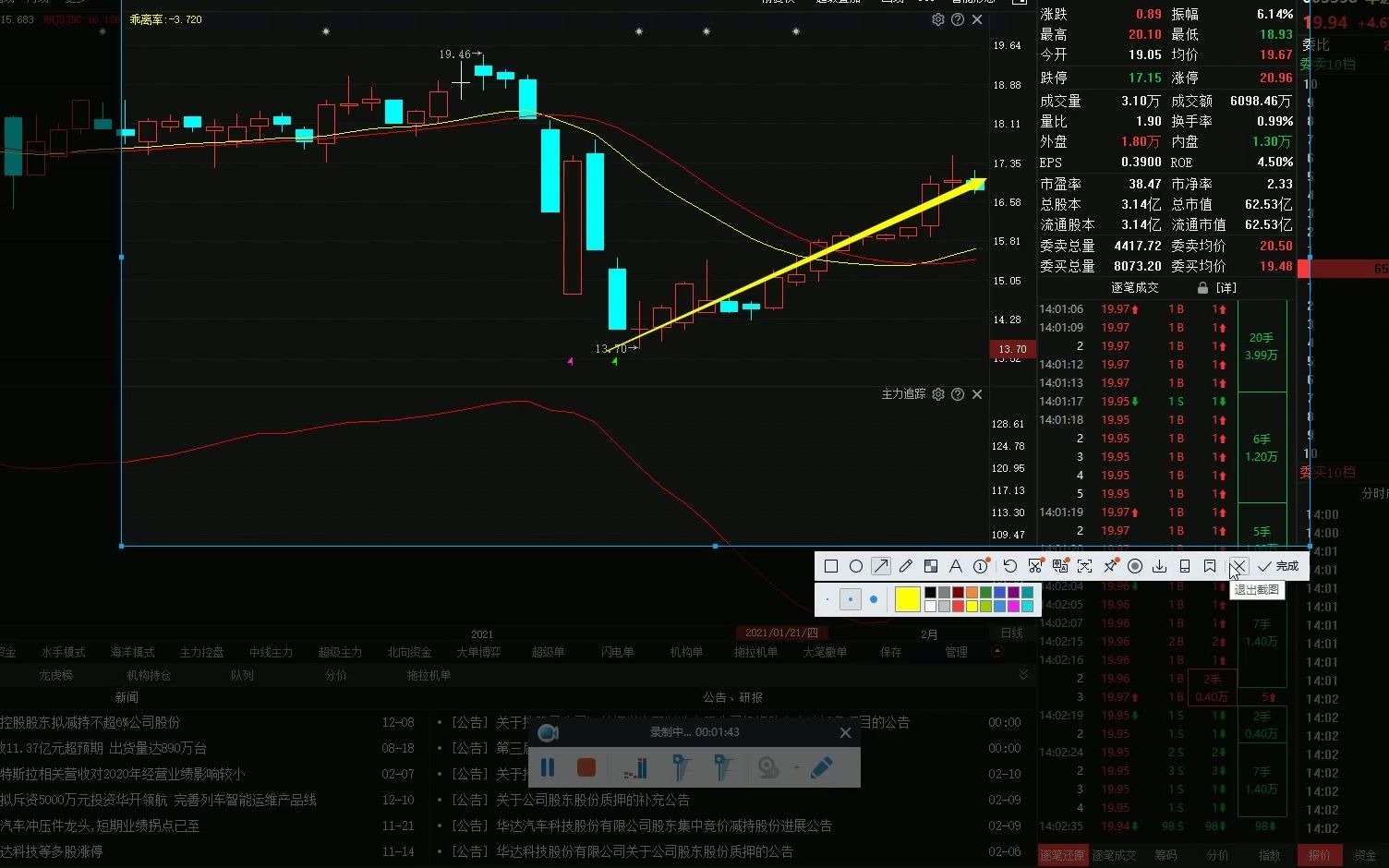This screenshot has width=1389, height=868.
Task: Stop the screen recording
Action: coord(586,767)
